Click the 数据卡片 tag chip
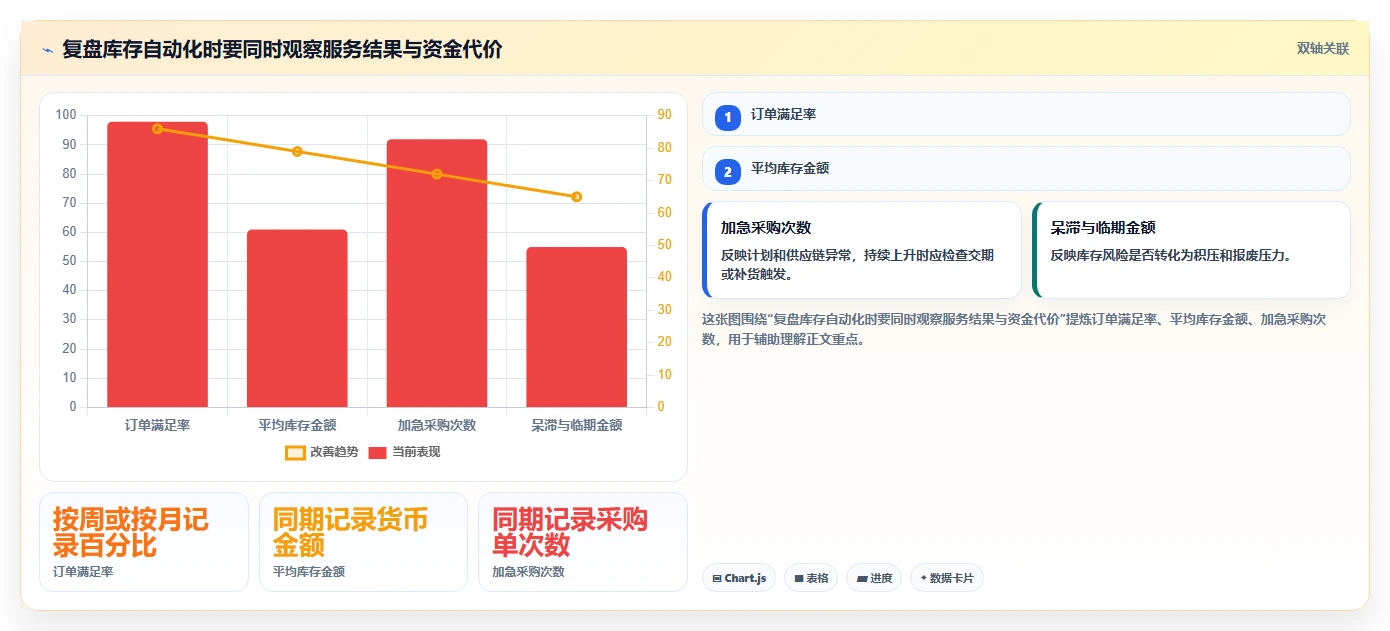 [946, 578]
